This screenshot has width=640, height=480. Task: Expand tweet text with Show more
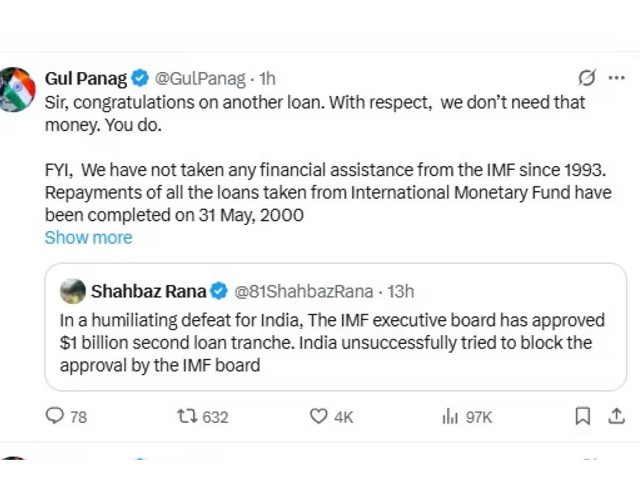click(89, 238)
